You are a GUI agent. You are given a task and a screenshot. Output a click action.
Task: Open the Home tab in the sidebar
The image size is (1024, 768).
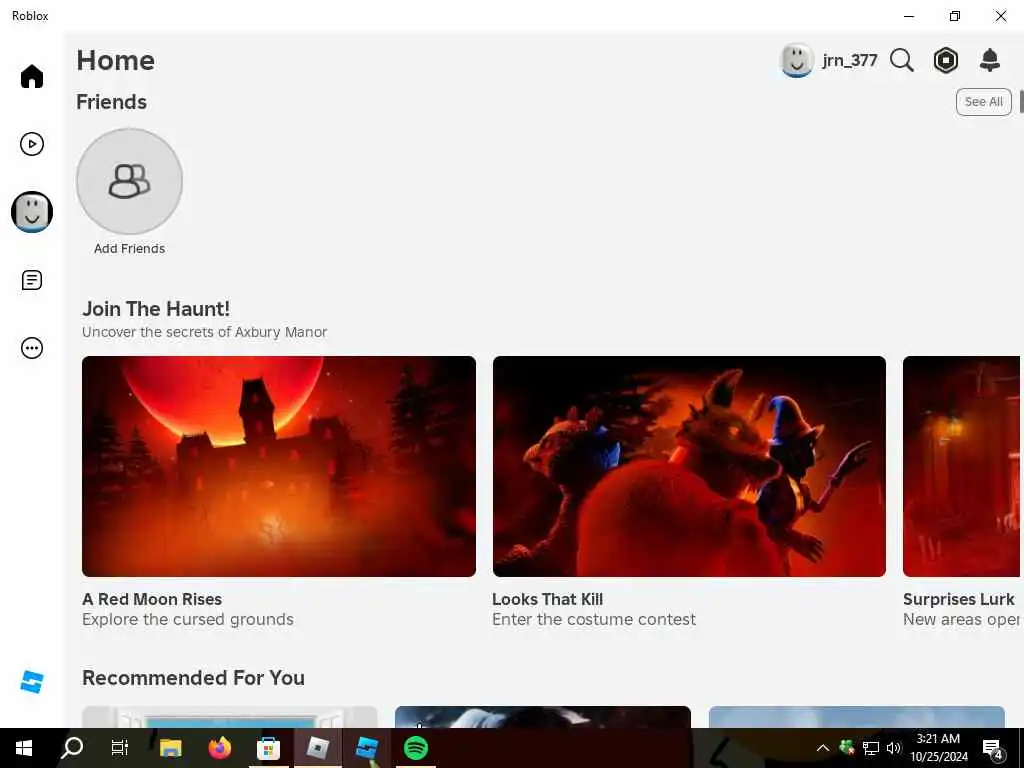tap(31, 76)
